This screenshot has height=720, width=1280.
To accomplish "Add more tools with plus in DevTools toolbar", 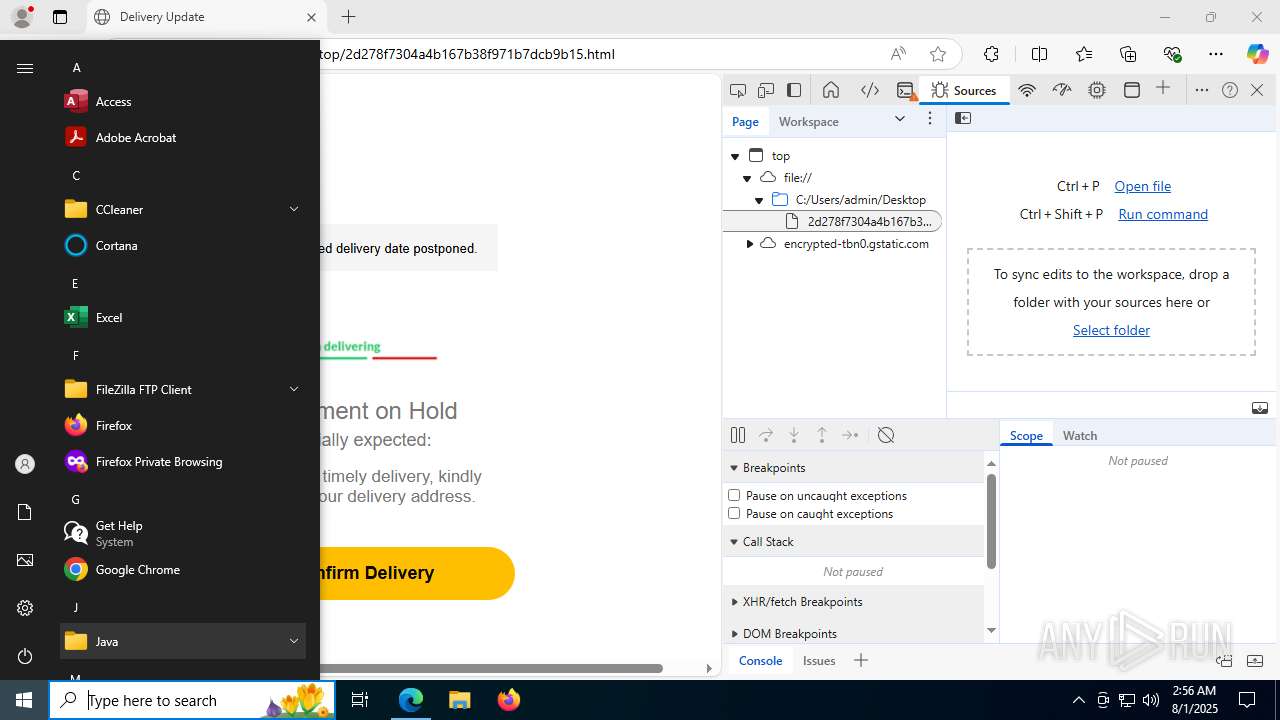I will [x=1163, y=89].
